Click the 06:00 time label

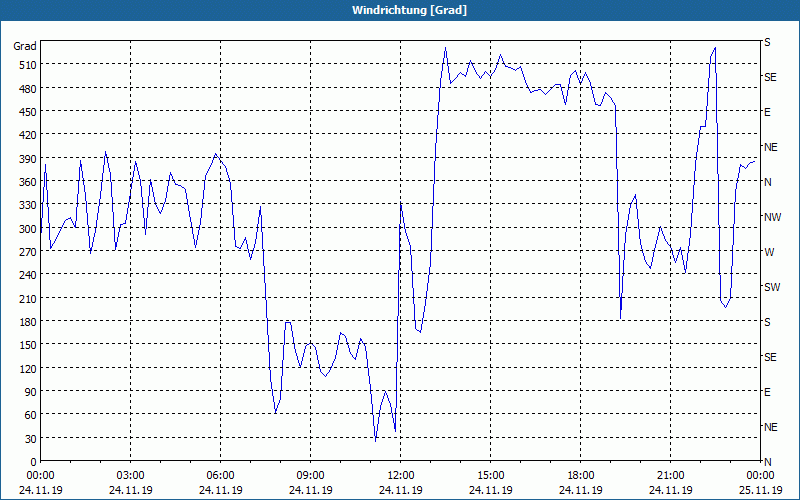[220, 476]
